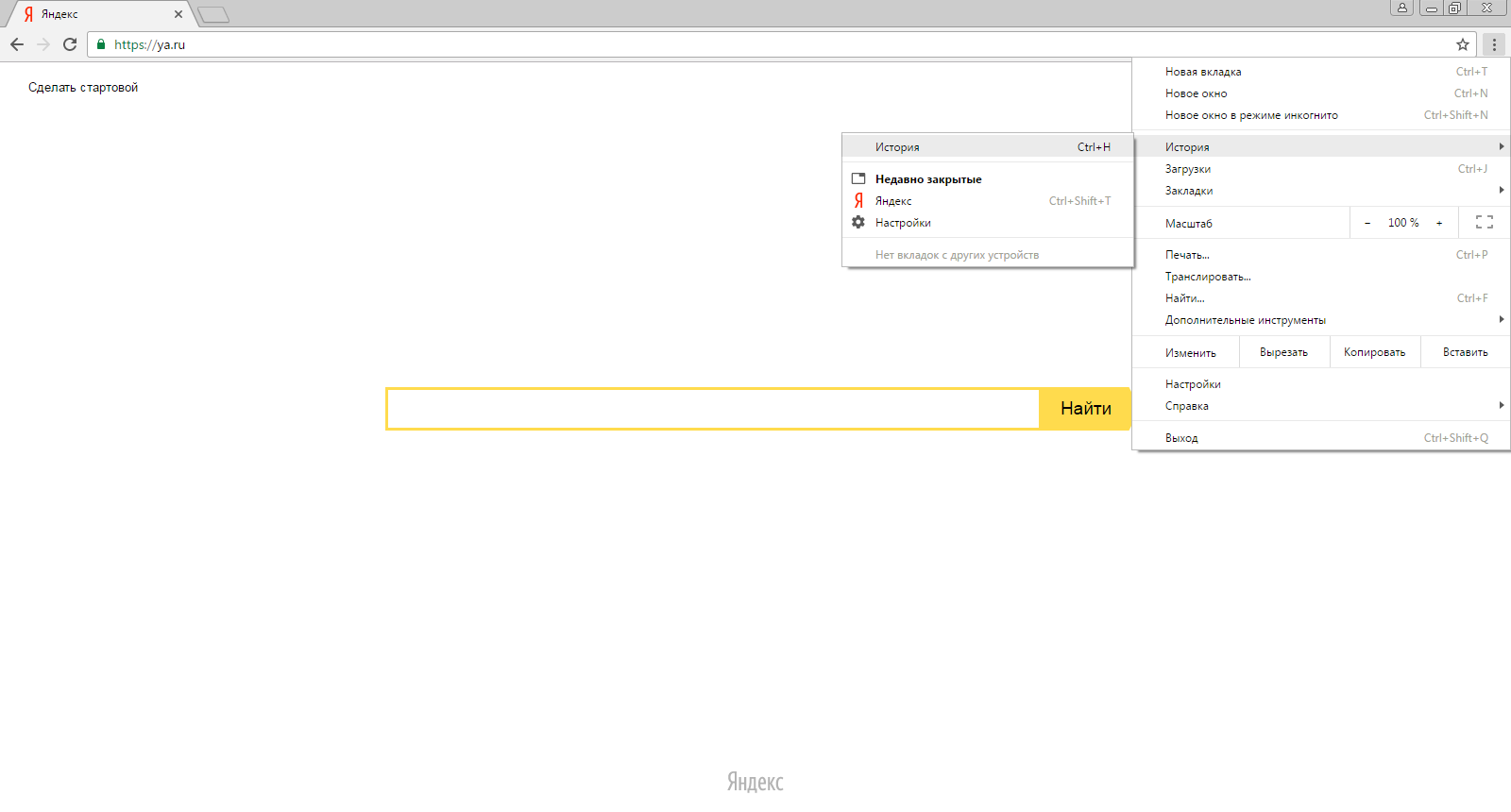
Task: Click the browser forward arrow
Action: (x=43, y=44)
